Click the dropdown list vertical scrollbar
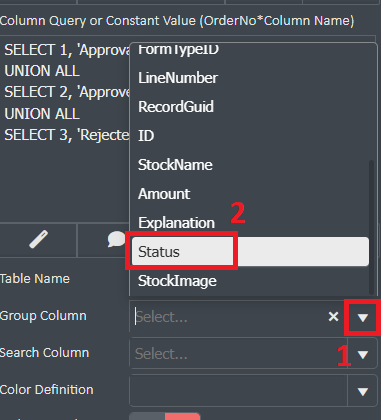 click(371, 227)
